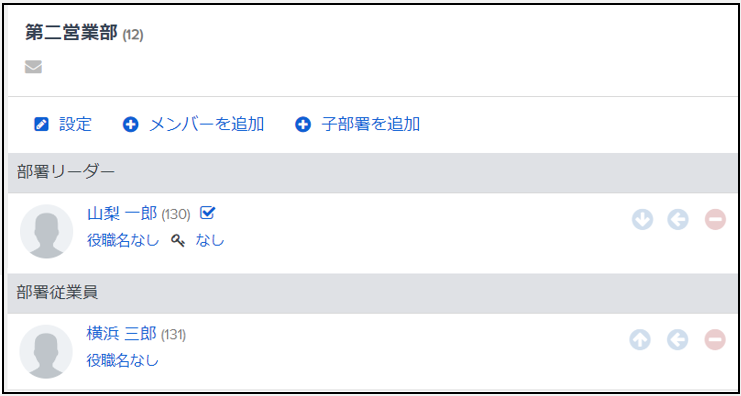Click the envelope mail icon under 第二営業部

point(34,67)
